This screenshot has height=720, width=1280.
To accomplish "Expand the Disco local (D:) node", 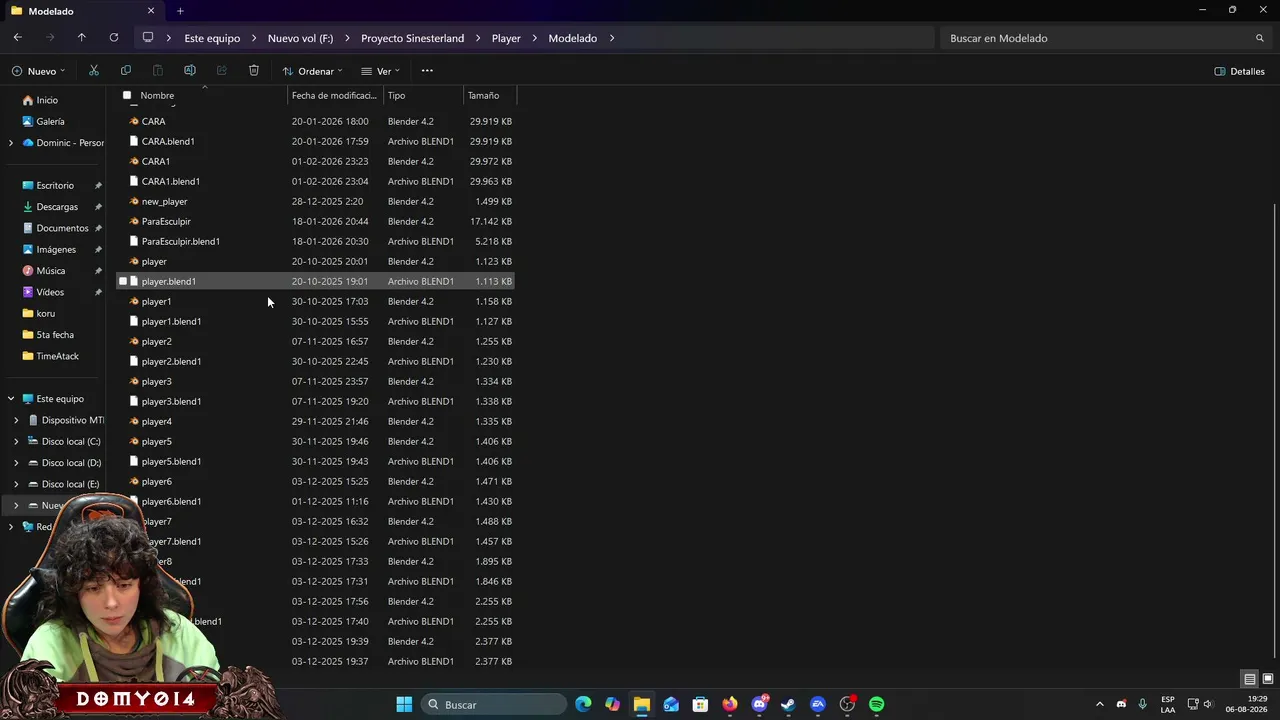I will click(16, 463).
